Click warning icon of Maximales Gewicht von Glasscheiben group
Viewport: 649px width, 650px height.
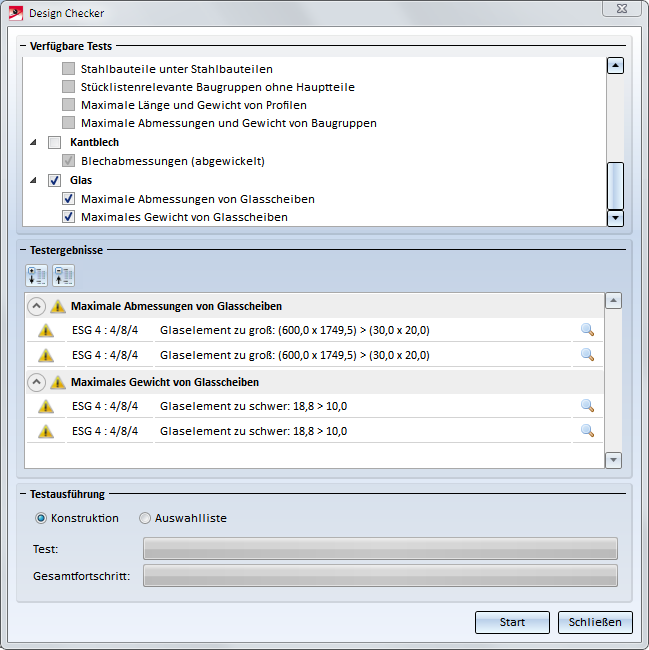(58, 382)
